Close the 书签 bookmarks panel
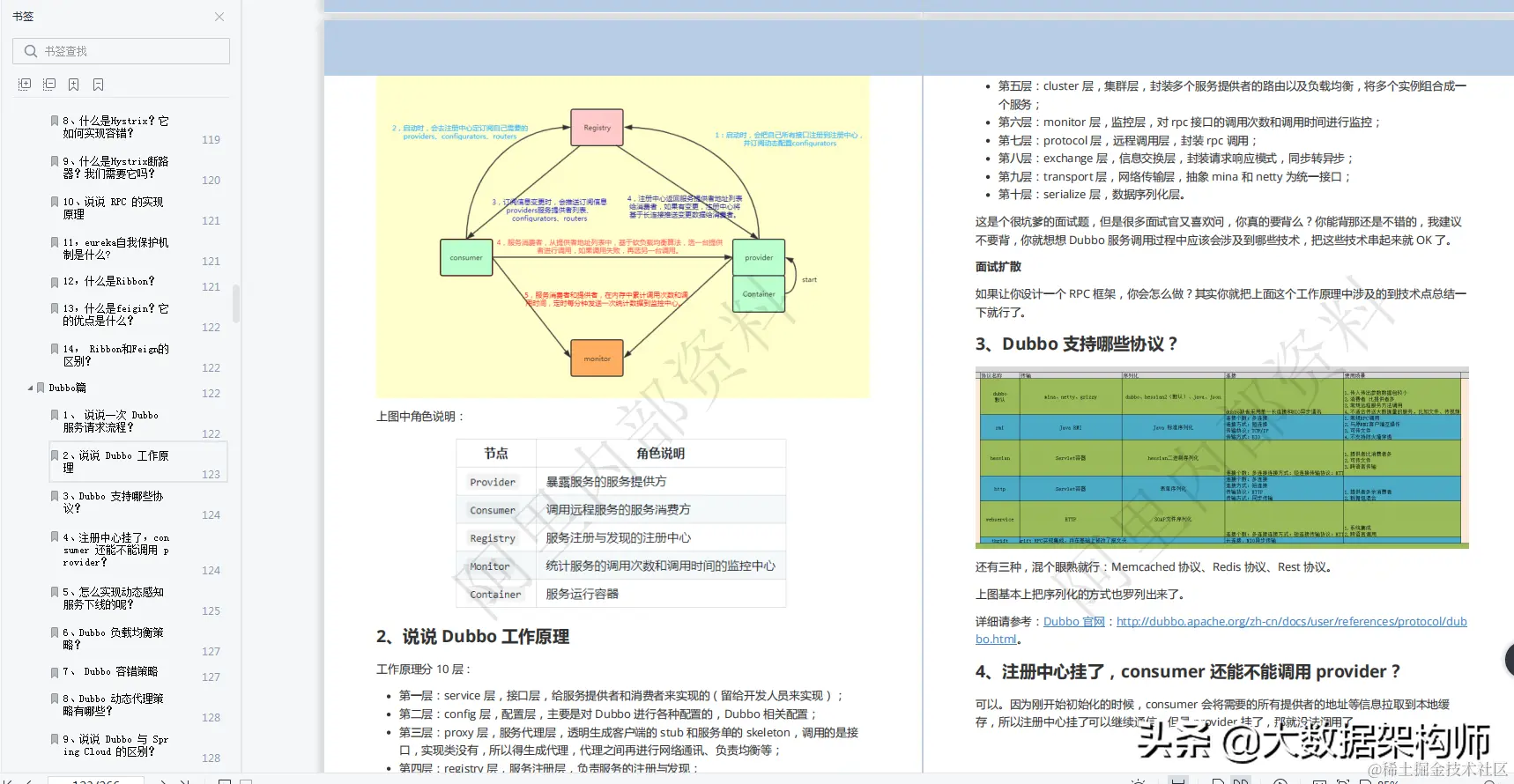The width and height of the screenshot is (1514, 784). pyautogui.click(x=219, y=17)
